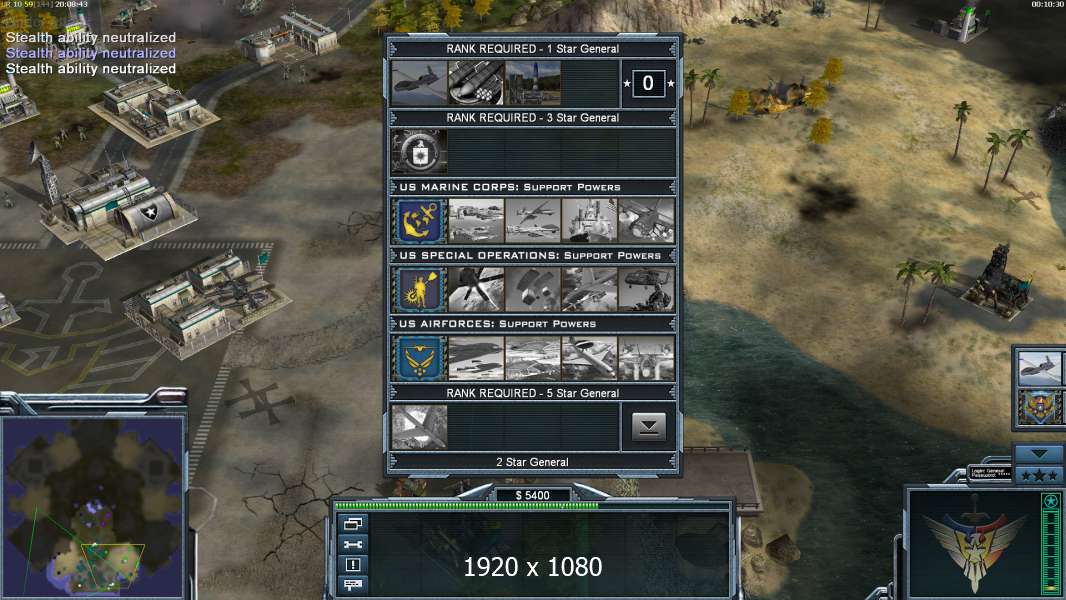
Task: Expand the blue down-arrow tab above stars
Action: tap(1038, 453)
